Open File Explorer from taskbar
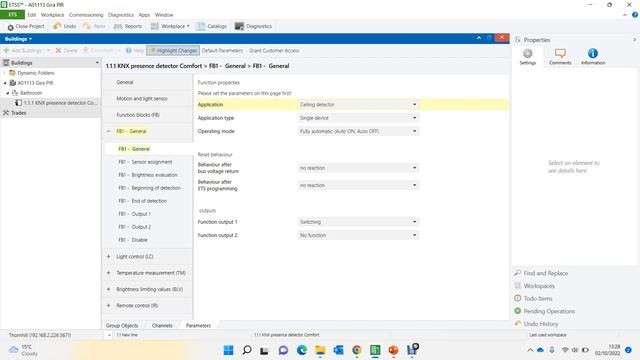The height and width of the screenshot is (360, 640). click(x=320, y=350)
